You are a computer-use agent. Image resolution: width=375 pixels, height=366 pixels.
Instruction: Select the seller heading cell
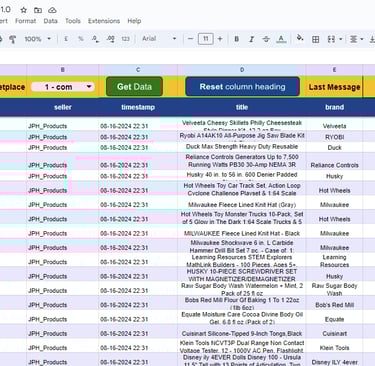(63, 107)
